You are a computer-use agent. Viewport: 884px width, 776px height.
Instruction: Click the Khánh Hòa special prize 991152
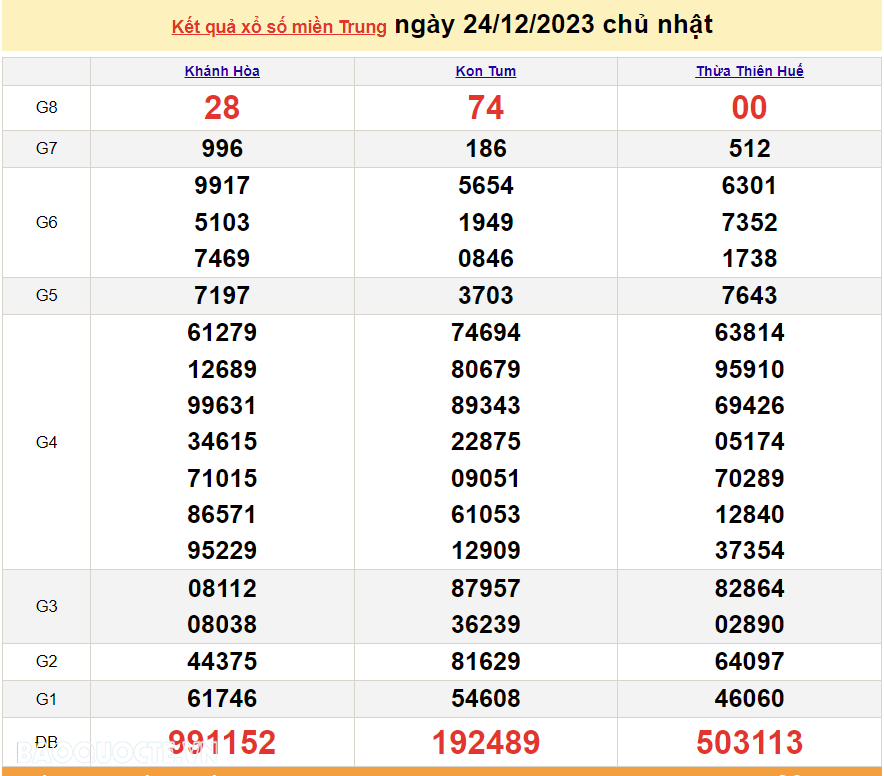coord(222,742)
